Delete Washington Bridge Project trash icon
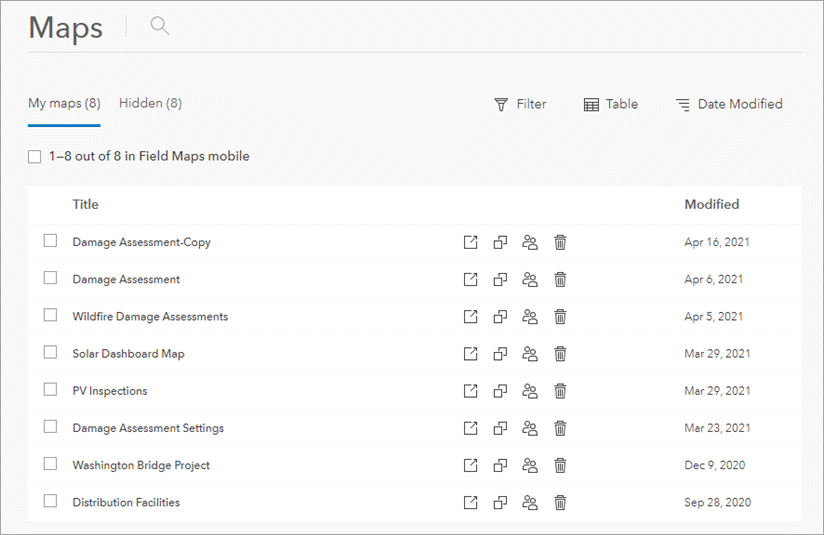The image size is (824, 535). click(x=560, y=465)
